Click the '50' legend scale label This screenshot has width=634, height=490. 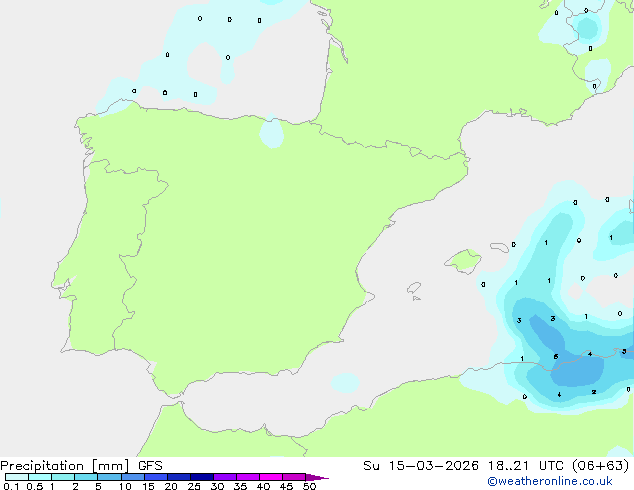click(x=309, y=486)
